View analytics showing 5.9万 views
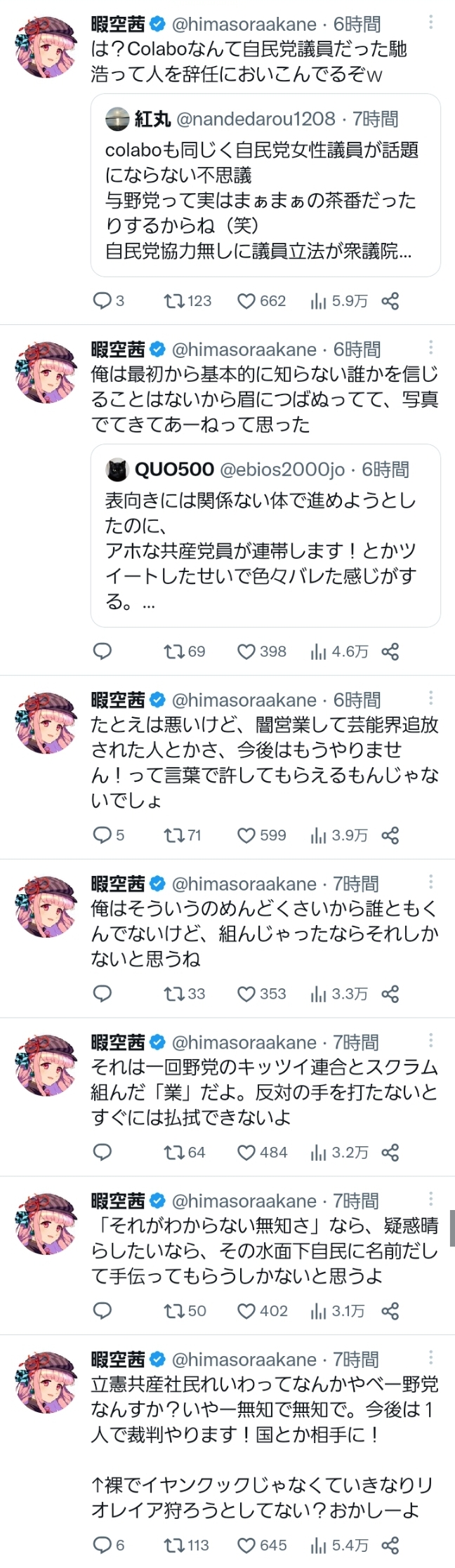The width and height of the screenshot is (455, 1568). tap(319, 301)
